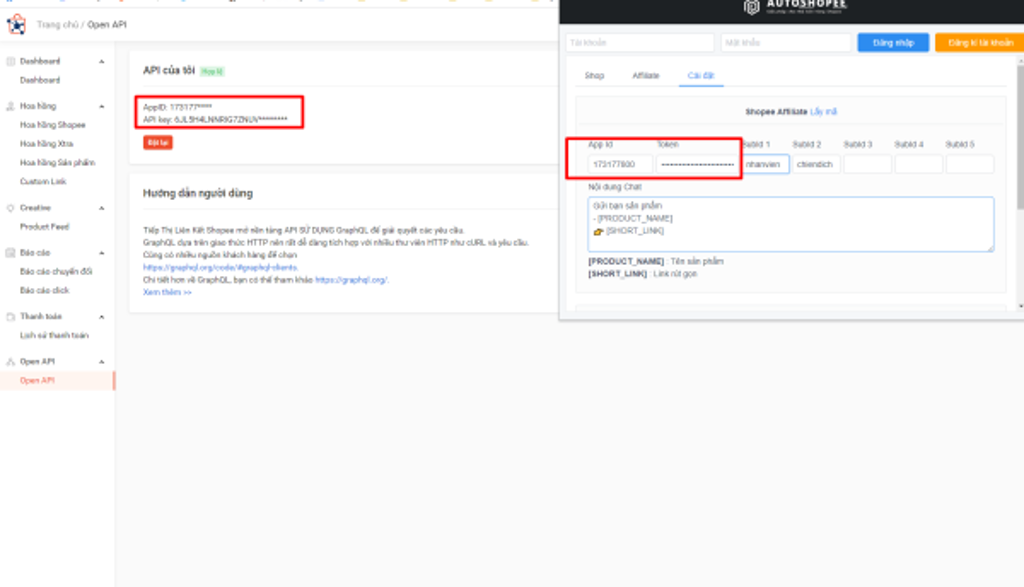Click the Open API section icon
Screen dimensions: 1024x587
pos(11,361)
